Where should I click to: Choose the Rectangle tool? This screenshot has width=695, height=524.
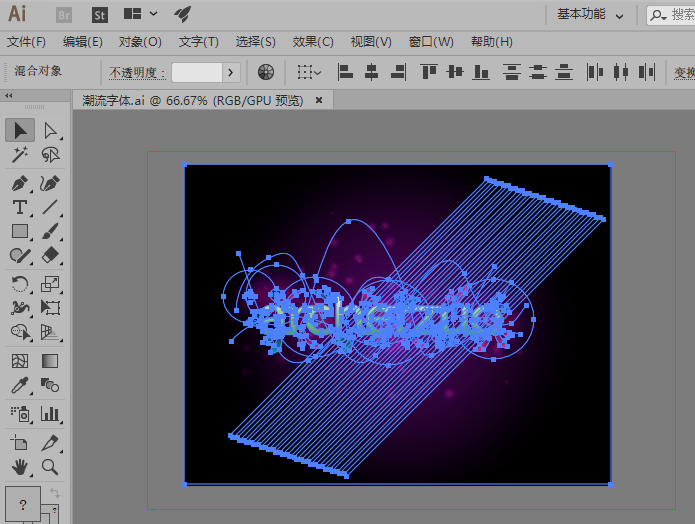pyautogui.click(x=19, y=232)
